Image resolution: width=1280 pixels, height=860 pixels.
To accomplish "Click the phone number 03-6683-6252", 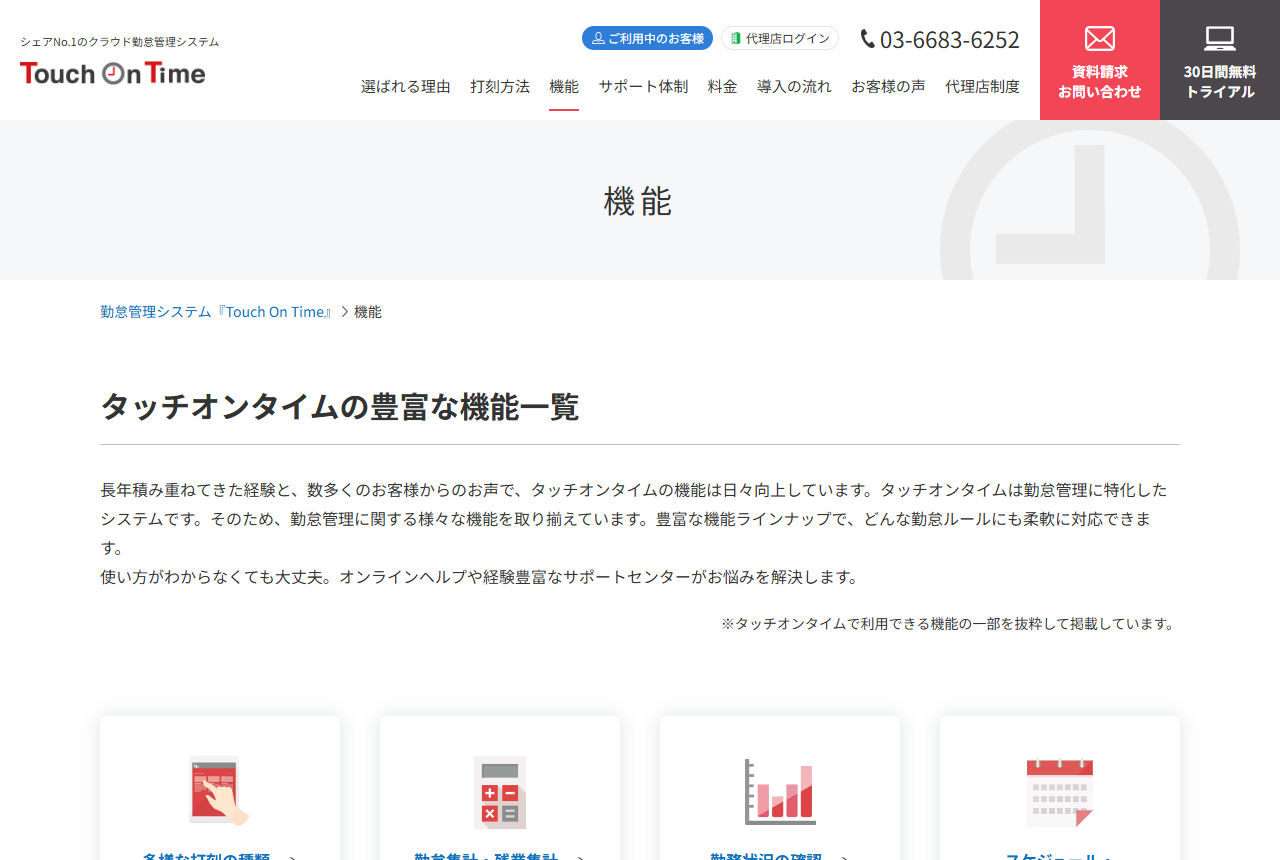I will tap(949, 40).
